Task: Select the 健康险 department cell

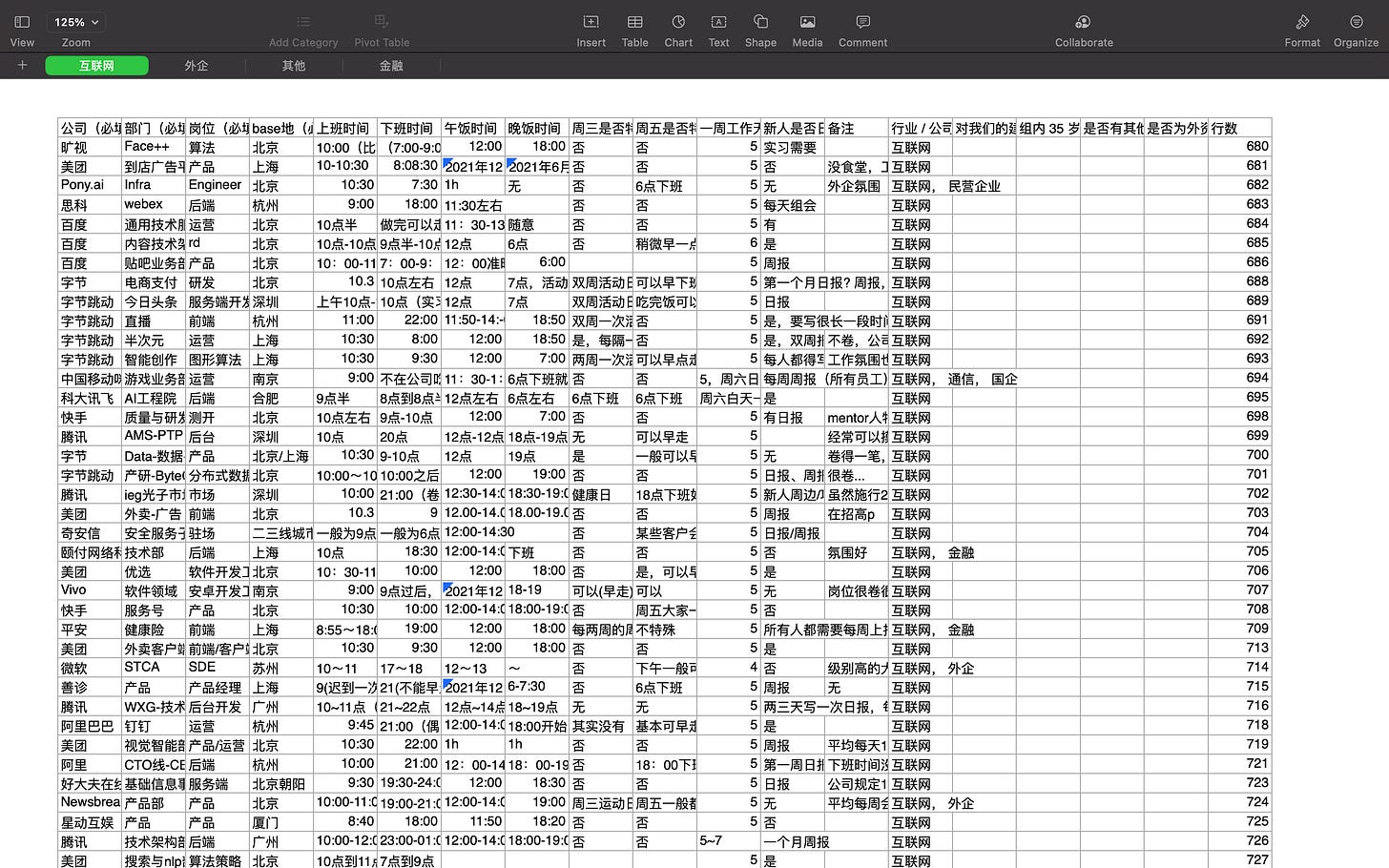Action: 154,630
